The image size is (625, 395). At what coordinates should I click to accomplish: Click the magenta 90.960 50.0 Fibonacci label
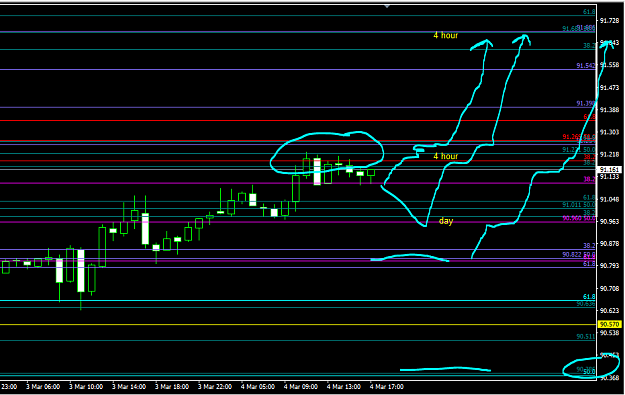[x=579, y=218]
